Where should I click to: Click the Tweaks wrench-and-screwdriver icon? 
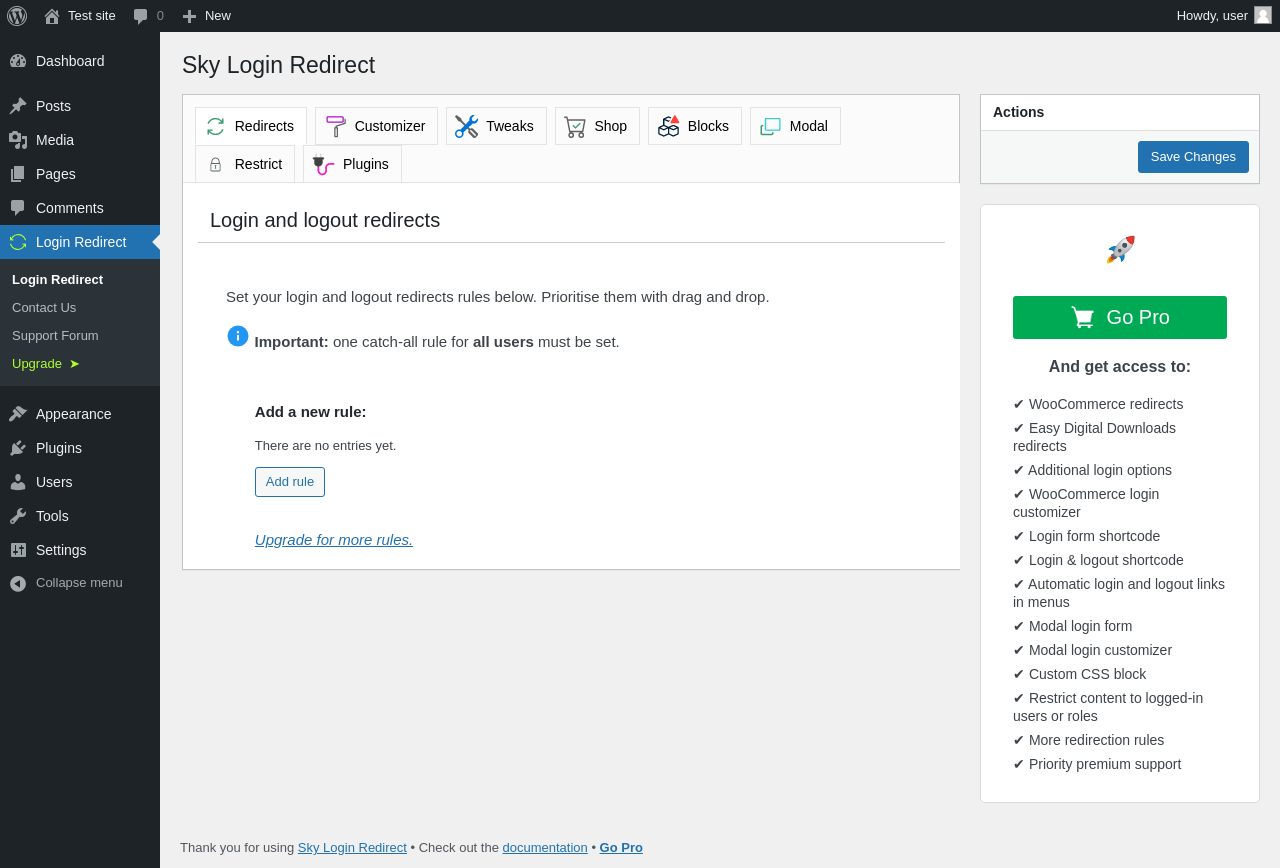[x=466, y=126]
